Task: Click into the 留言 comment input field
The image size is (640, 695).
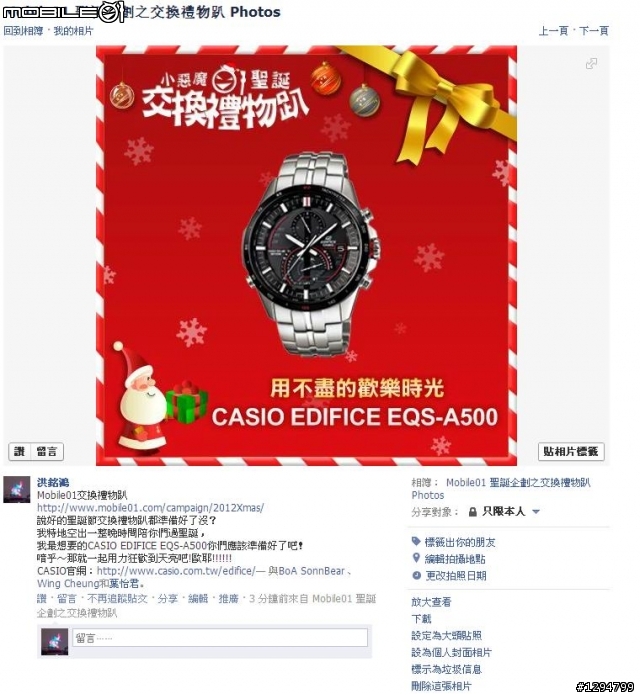Action: (x=220, y=638)
